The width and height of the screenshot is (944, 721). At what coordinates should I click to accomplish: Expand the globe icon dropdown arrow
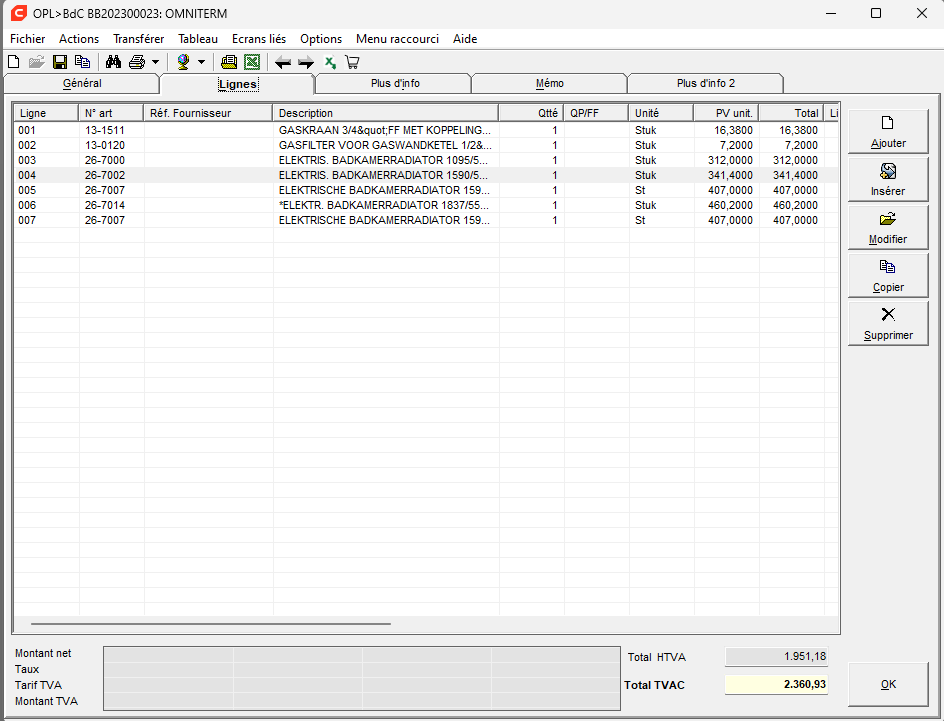[201, 62]
